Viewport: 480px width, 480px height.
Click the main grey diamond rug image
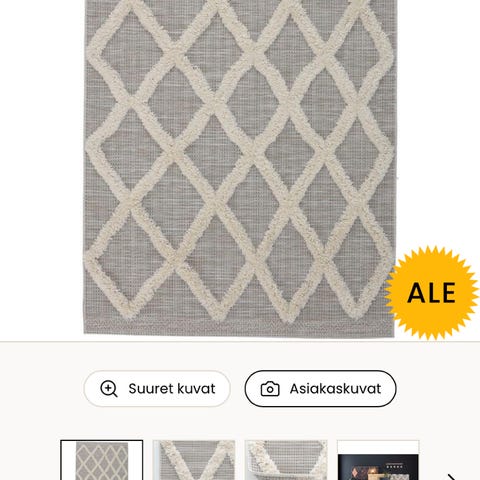tap(239, 168)
